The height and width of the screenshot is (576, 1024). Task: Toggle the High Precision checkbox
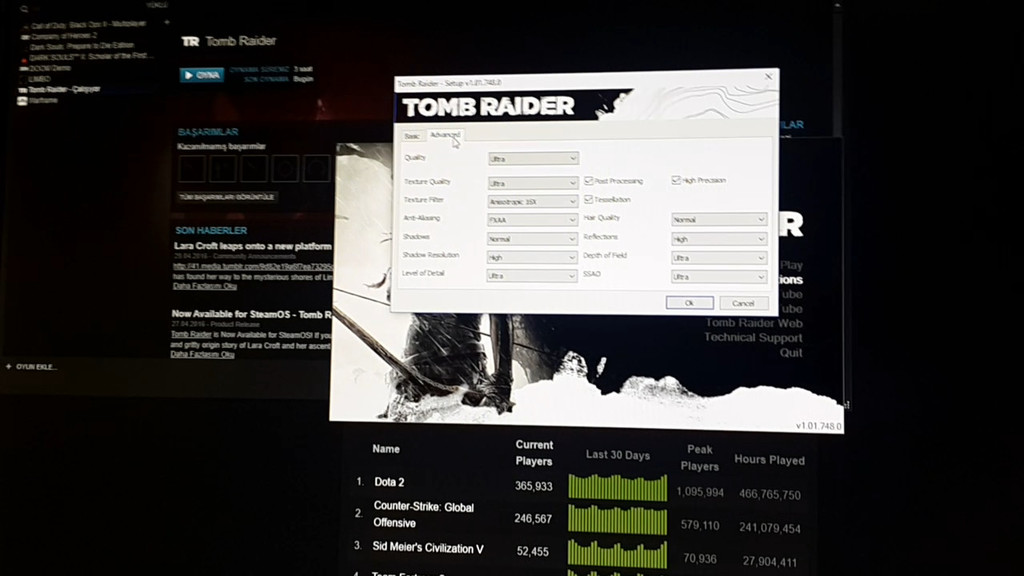pos(676,180)
